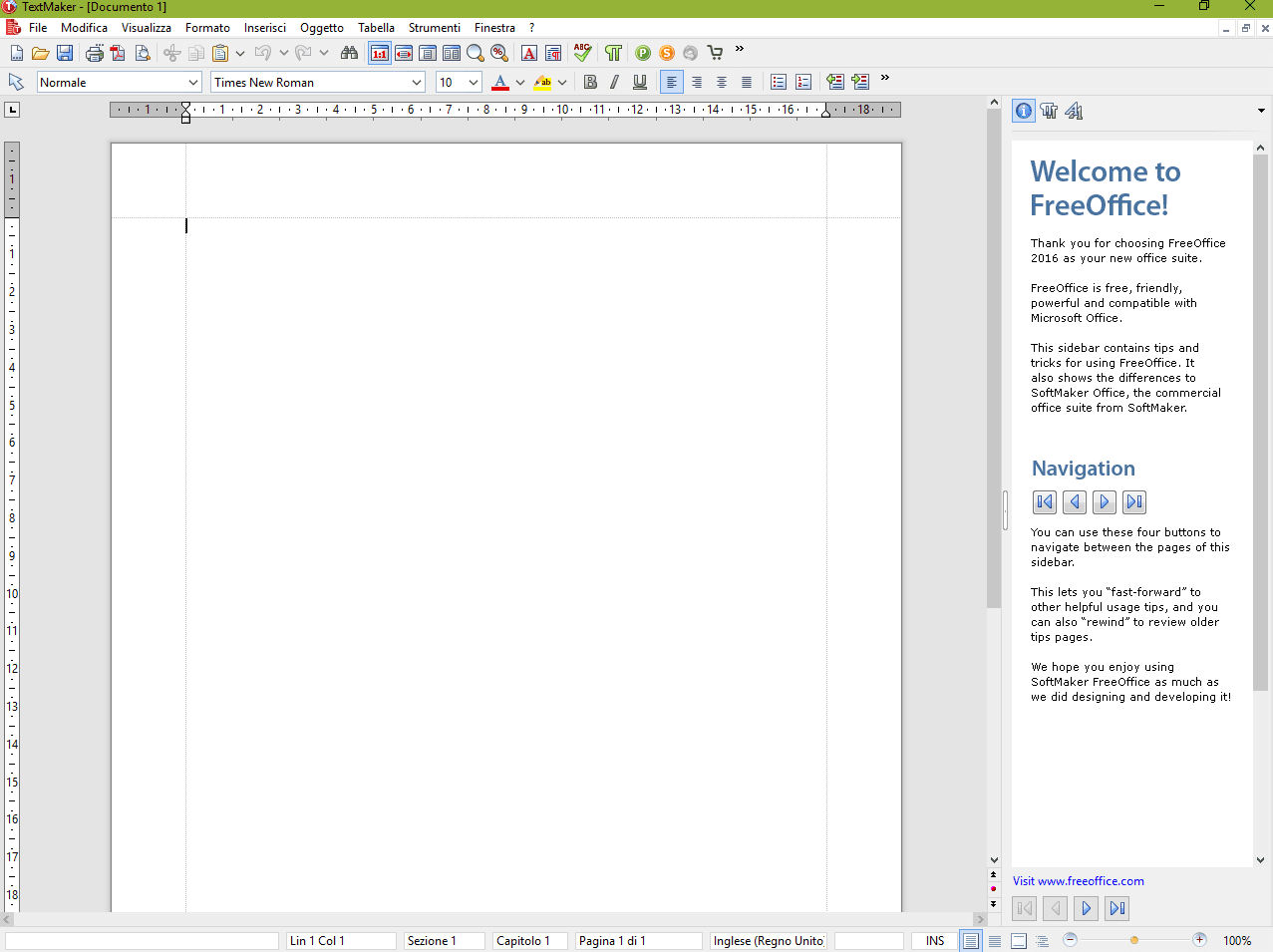Click the print icon
1273x952 pixels.
95,53
